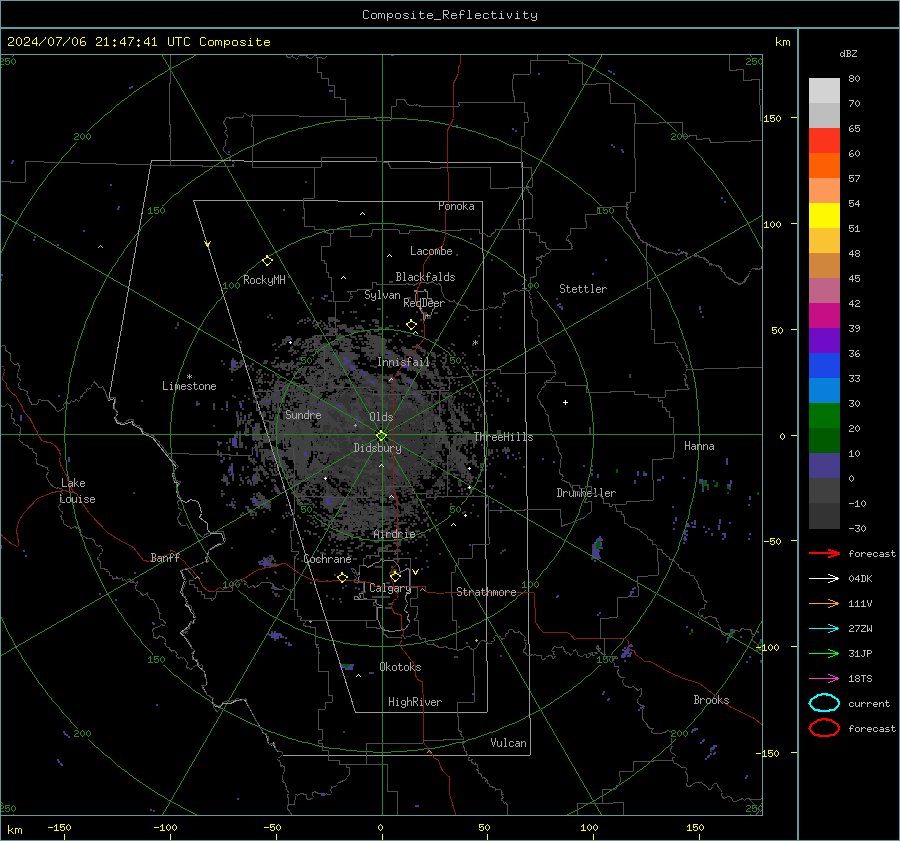Click the RockyMH label on the map
The image size is (900, 841).
264,280
